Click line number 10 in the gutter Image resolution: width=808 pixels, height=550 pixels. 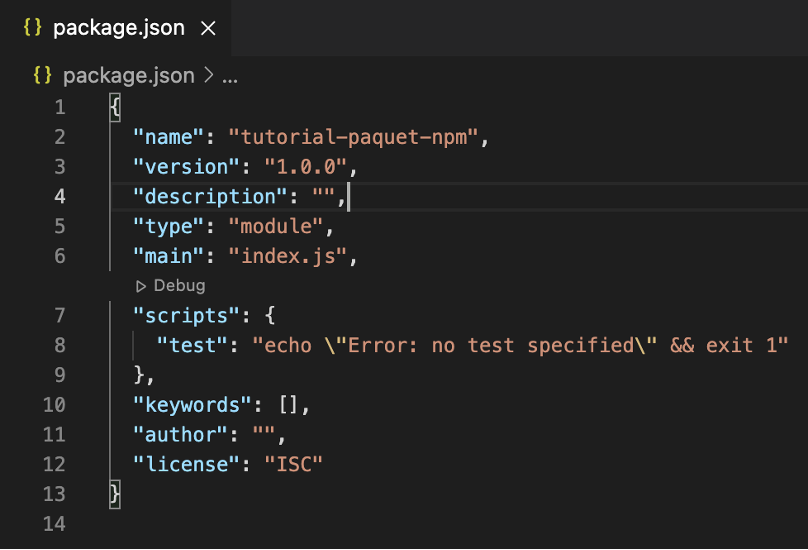54,405
